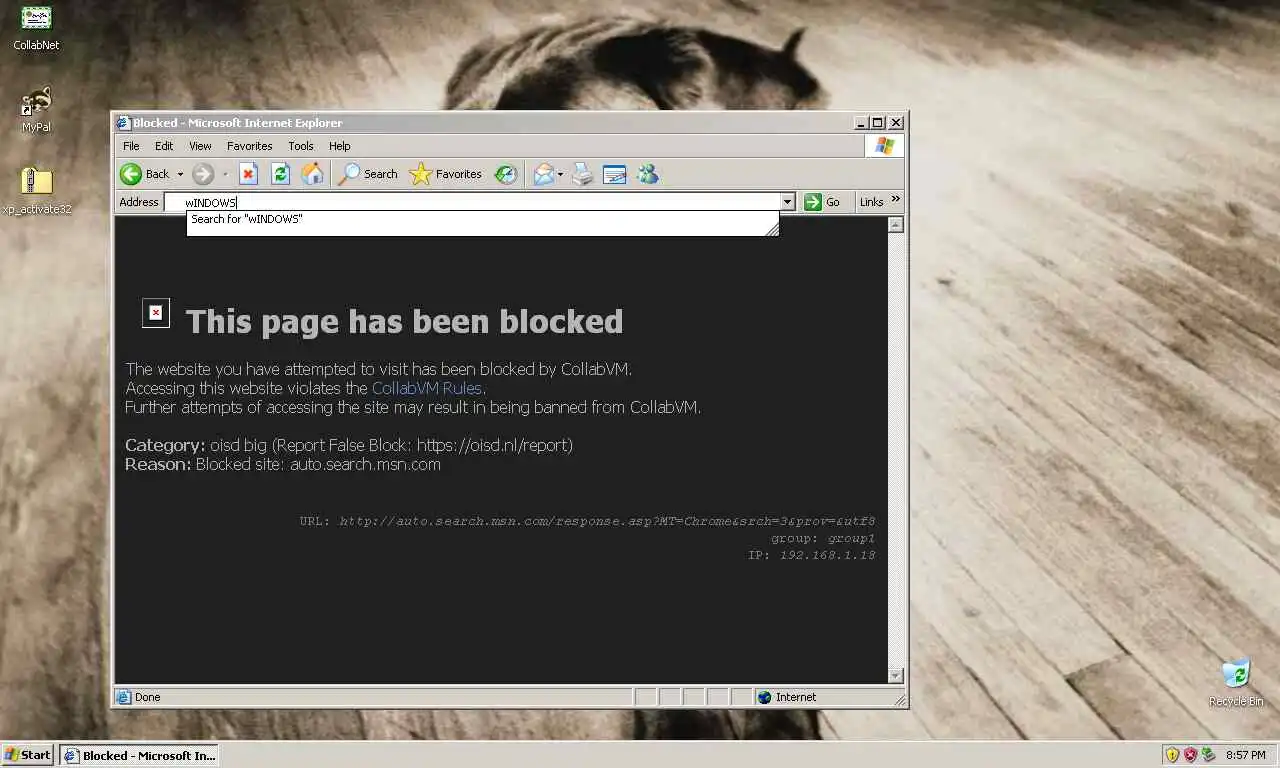The image size is (1280, 768).
Task: Maximize the Internet Explorer window
Action: click(x=878, y=123)
